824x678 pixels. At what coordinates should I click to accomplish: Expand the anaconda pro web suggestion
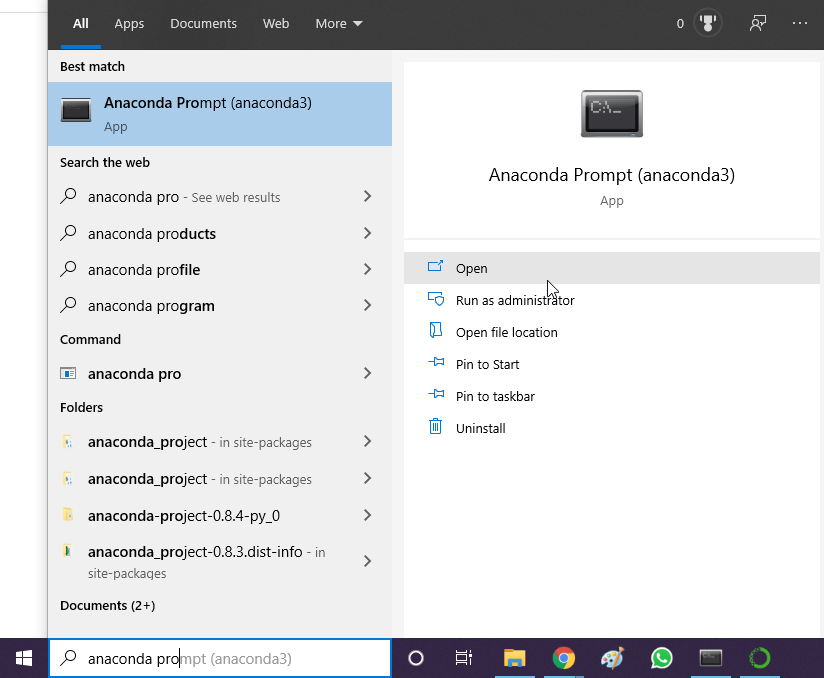(x=369, y=197)
